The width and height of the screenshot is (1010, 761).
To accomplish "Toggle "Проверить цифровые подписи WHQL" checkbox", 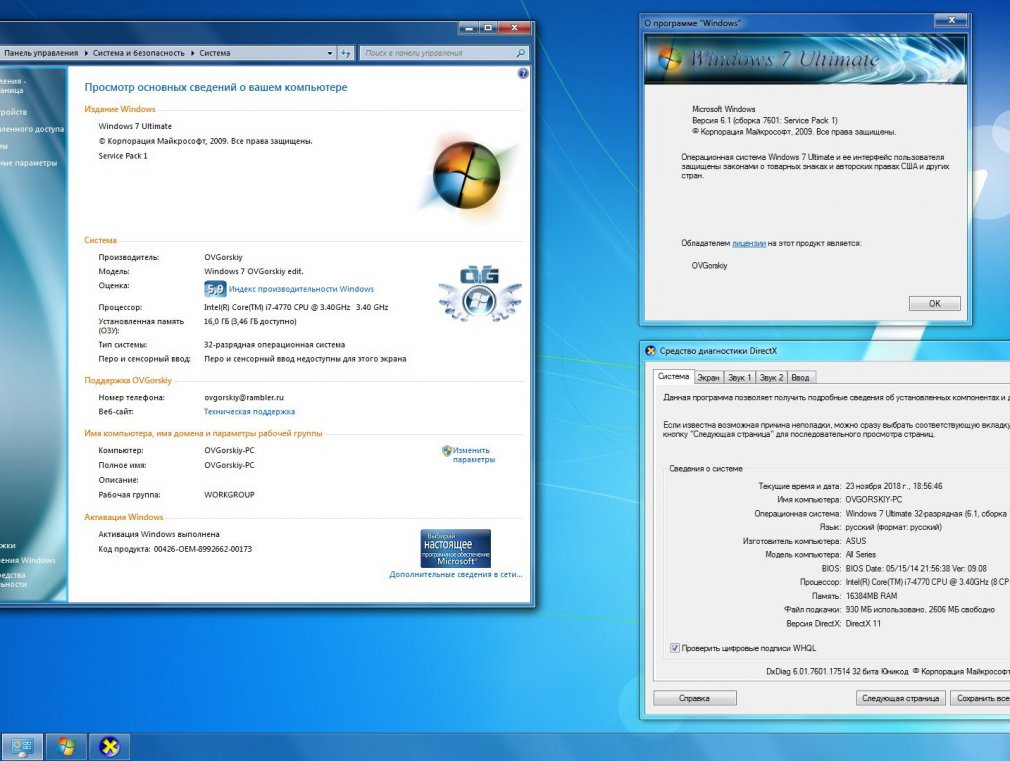I will pos(674,648).
